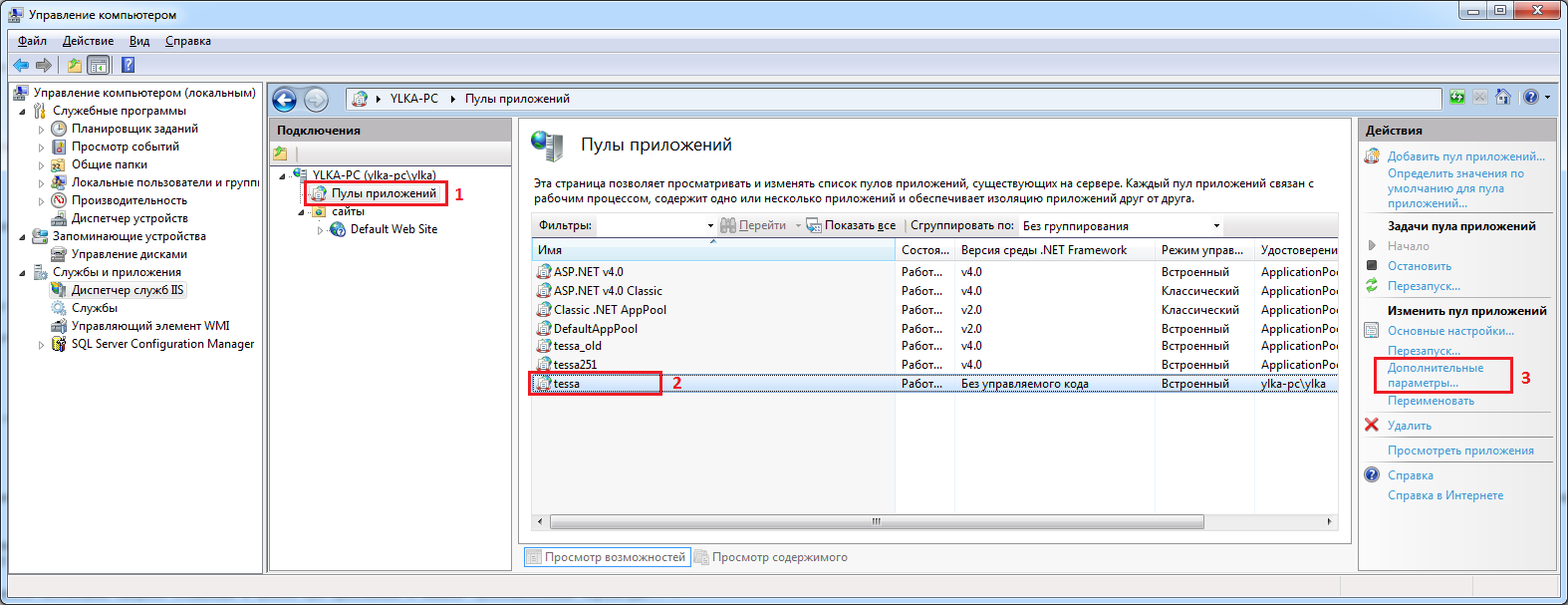Image resolution: width=1568 pixels, height=605 pixels.
Task: Open the Фильтры combo box dropdown
Action: 709,226
